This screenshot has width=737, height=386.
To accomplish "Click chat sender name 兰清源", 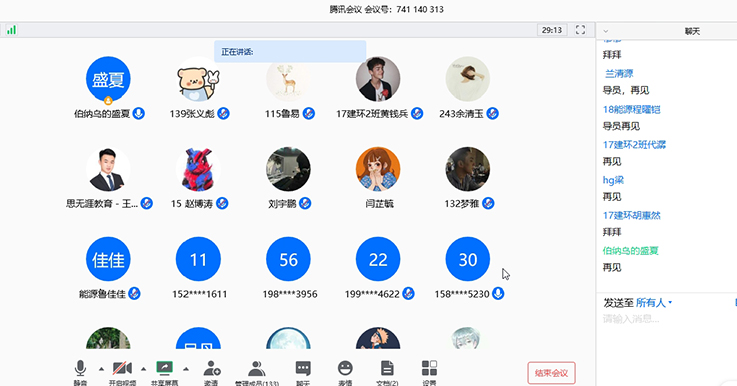I will pos(619,73).
